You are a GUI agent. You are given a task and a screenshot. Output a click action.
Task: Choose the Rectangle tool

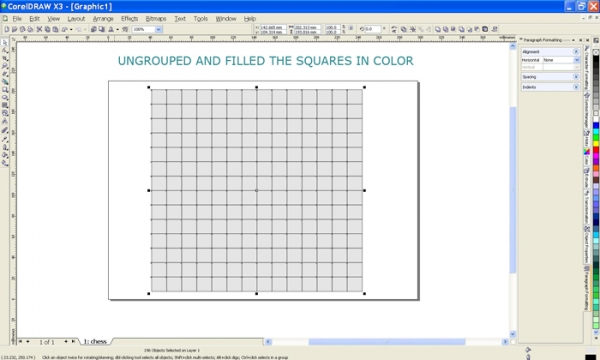tap(5, 90)
